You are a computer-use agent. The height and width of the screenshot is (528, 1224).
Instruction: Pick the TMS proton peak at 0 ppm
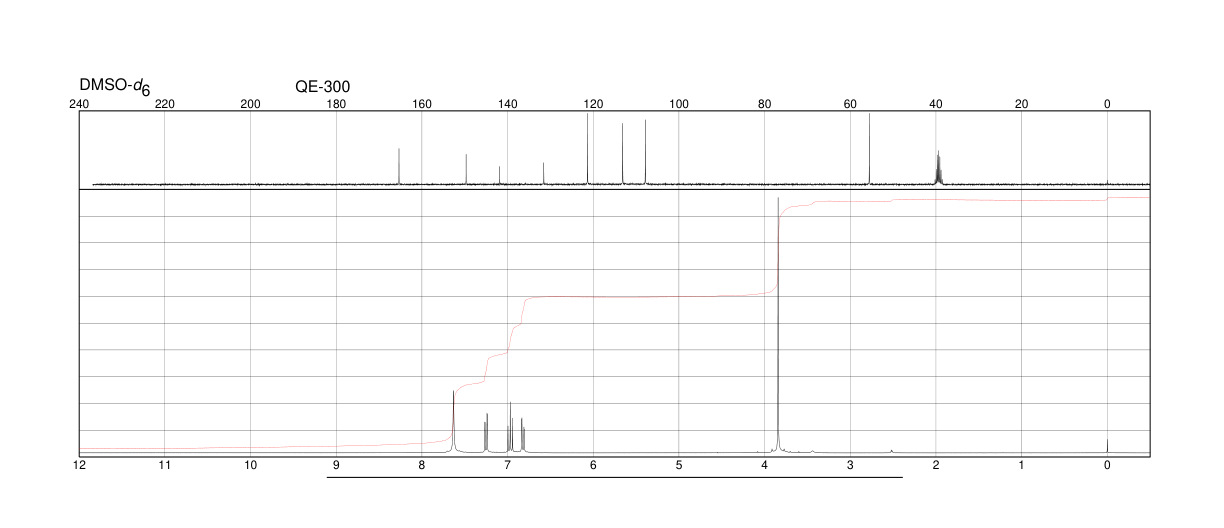pyautogui.click(x=1107, y=446)
